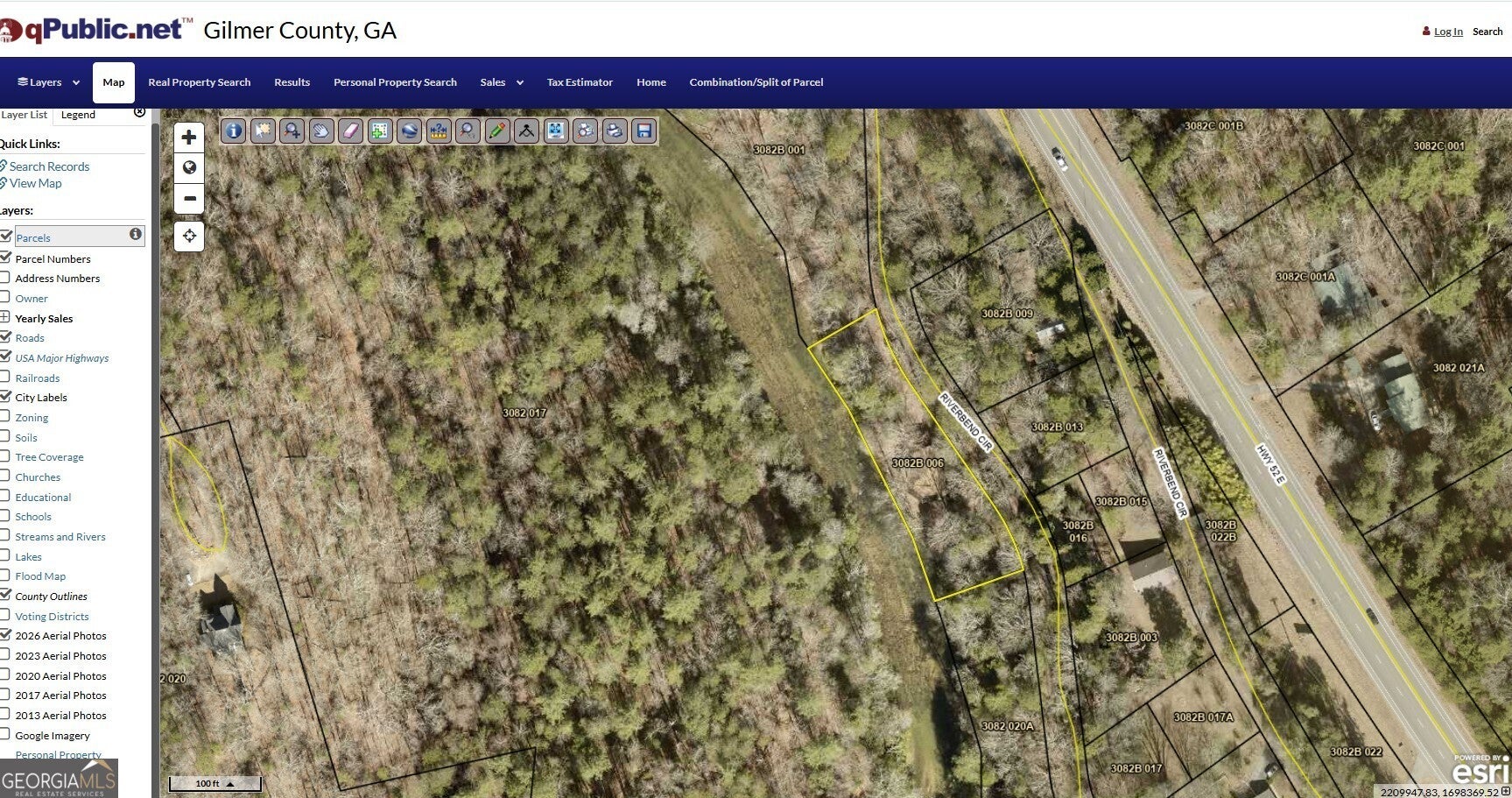Click the floppy disk save icon
Image resolution: width=1512 pixels, height=798 pixels.
pos(644,131)
